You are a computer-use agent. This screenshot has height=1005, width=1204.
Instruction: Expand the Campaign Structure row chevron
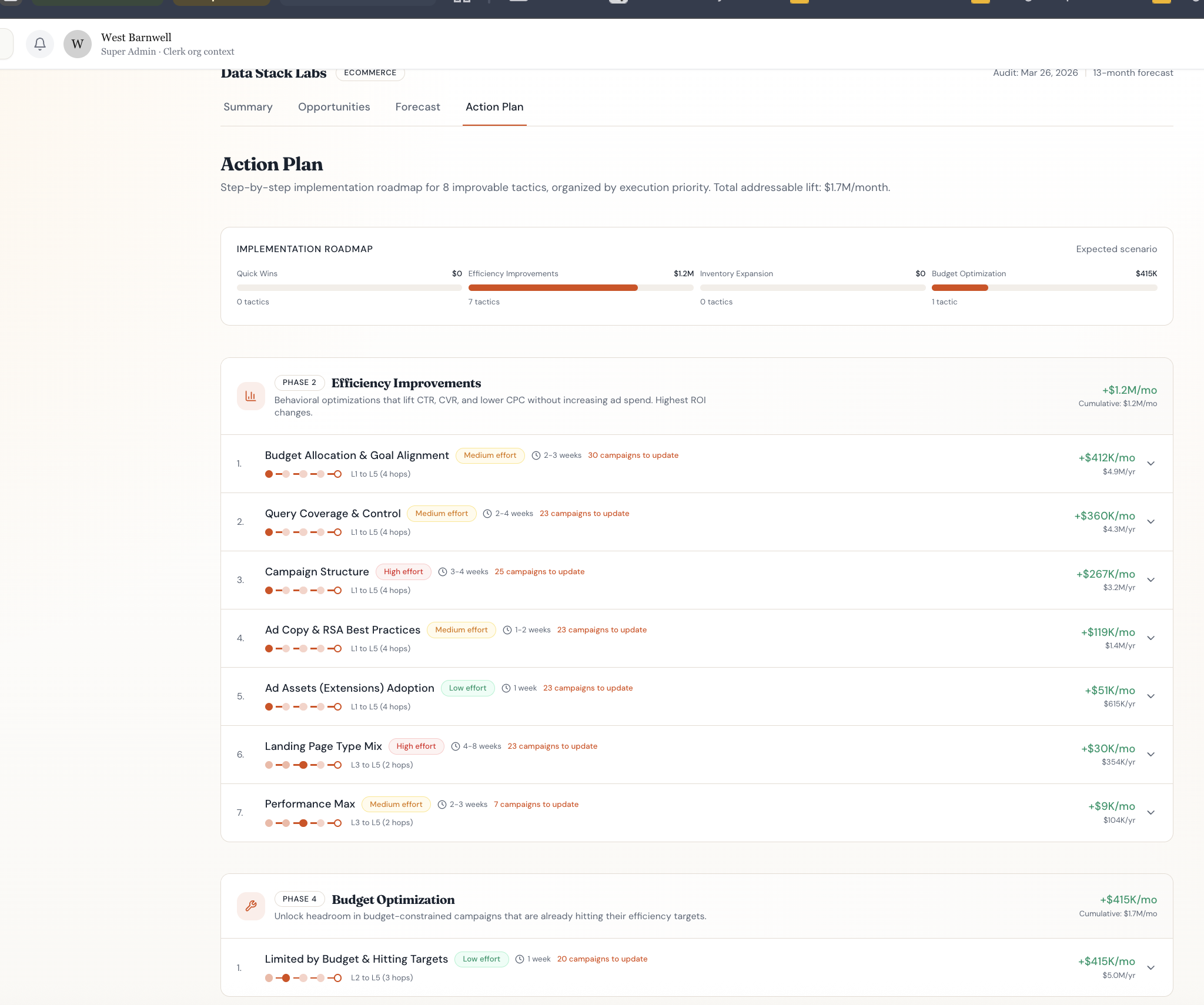(1151, 580)
